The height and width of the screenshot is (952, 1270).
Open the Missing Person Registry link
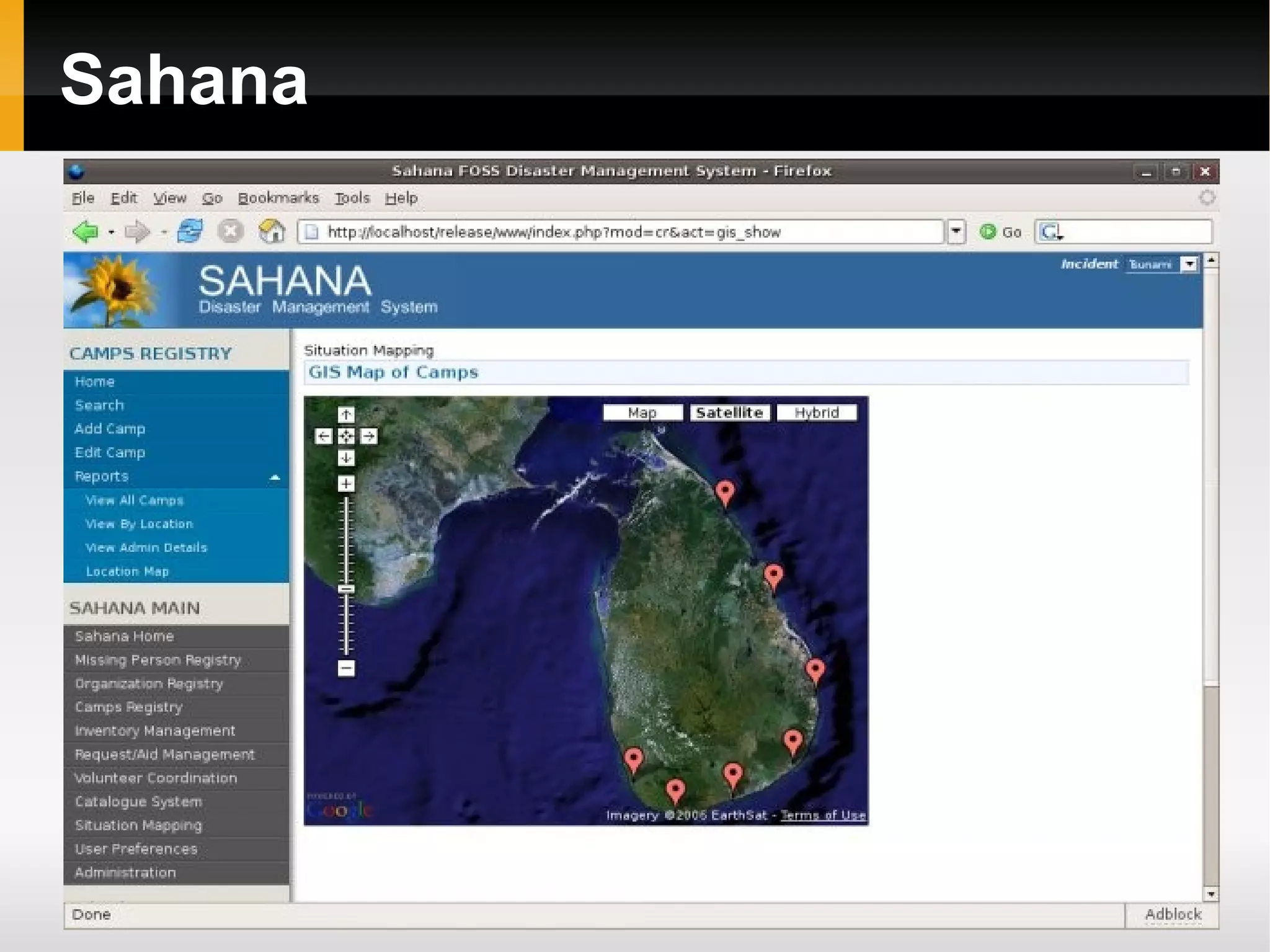click(158, 660)
